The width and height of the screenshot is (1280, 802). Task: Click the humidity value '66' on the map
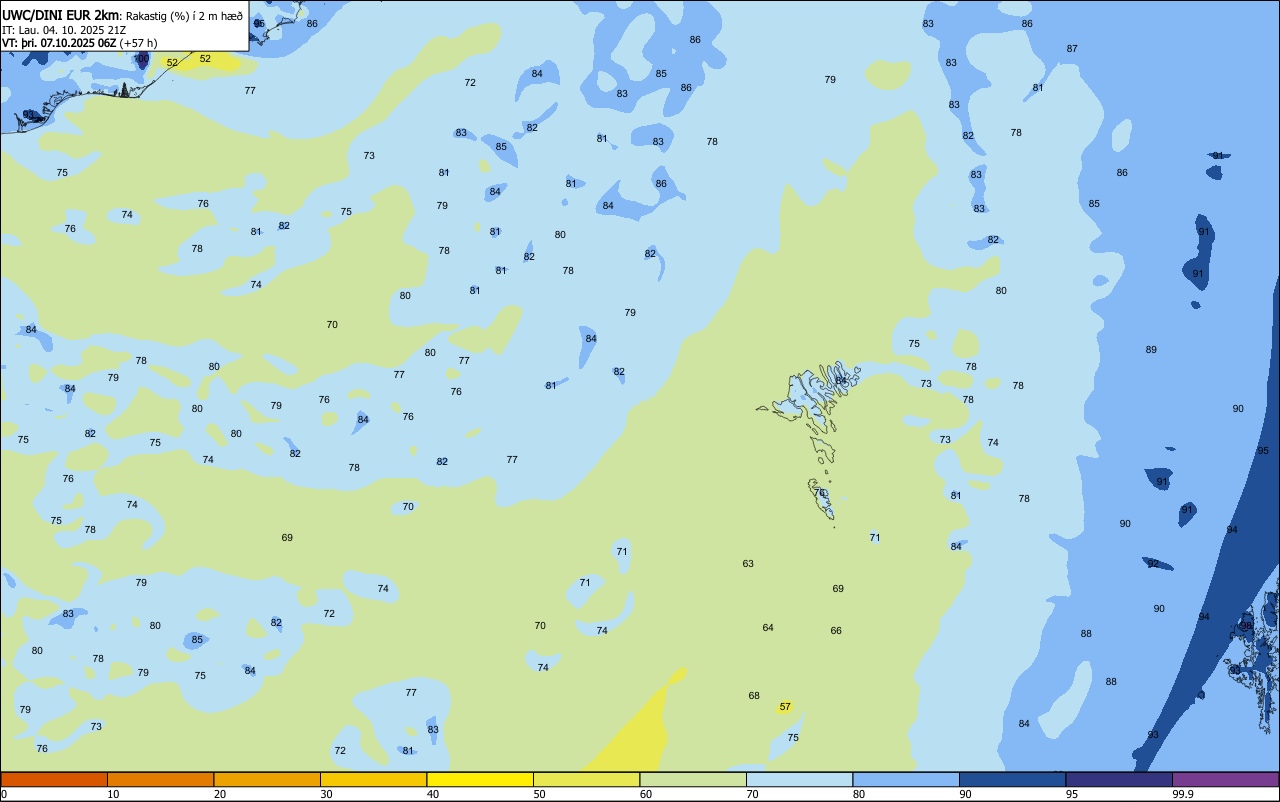point(836,631)
